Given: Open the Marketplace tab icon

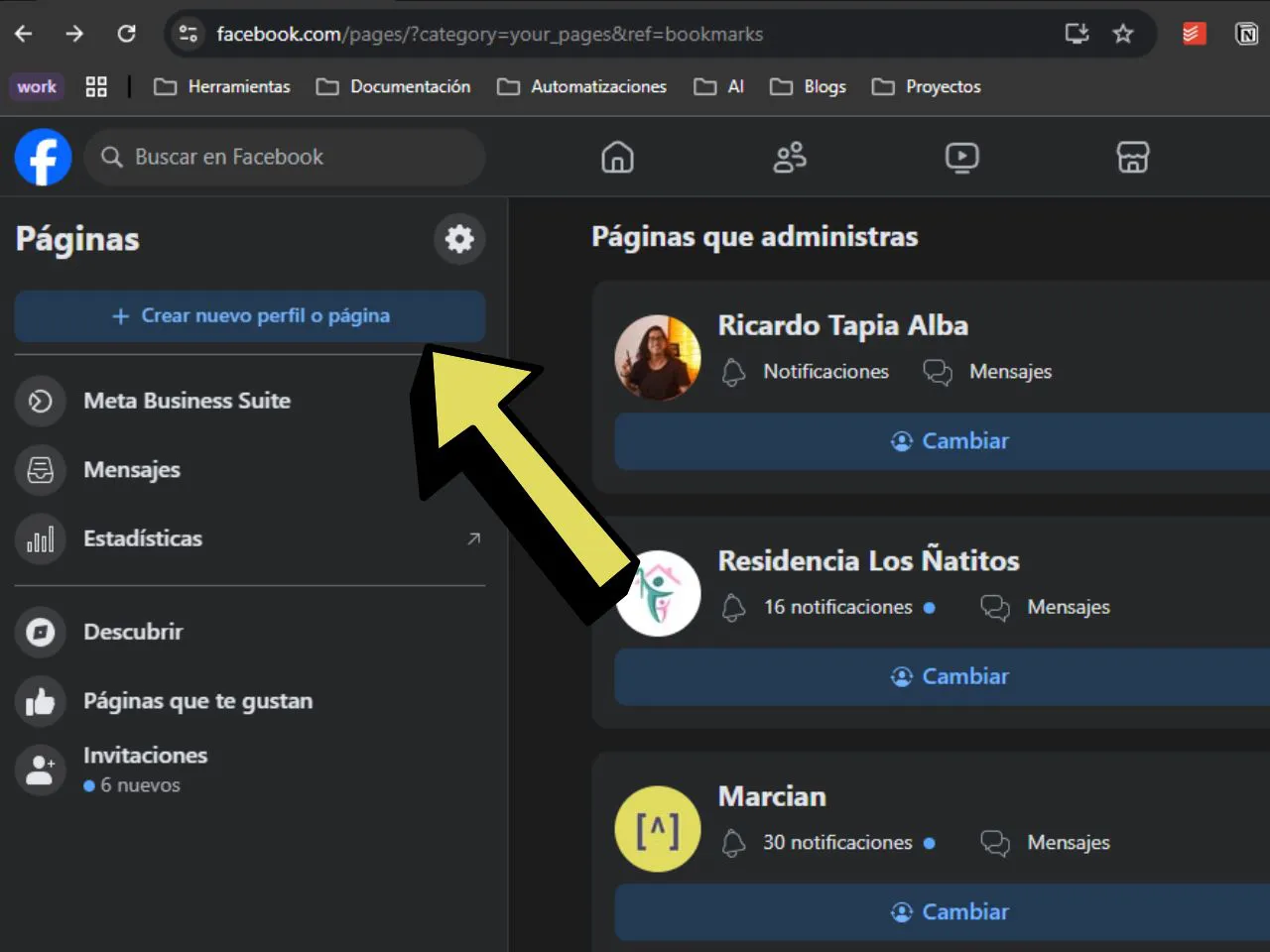Looking at the screenshot, I should tap(1133, 157).
